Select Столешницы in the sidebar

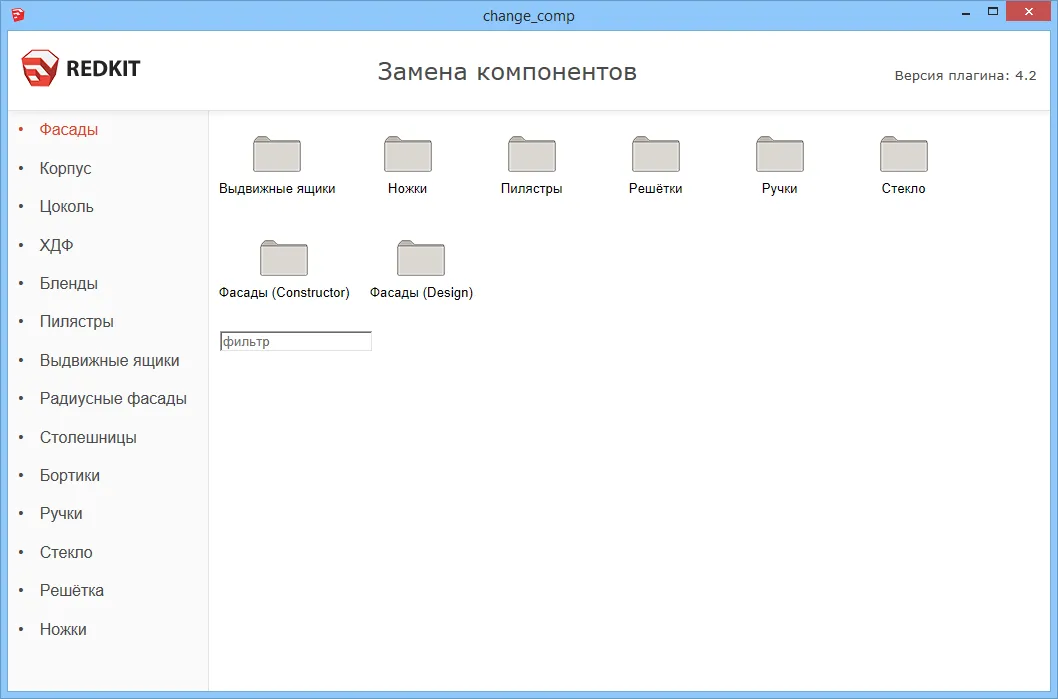88,438
